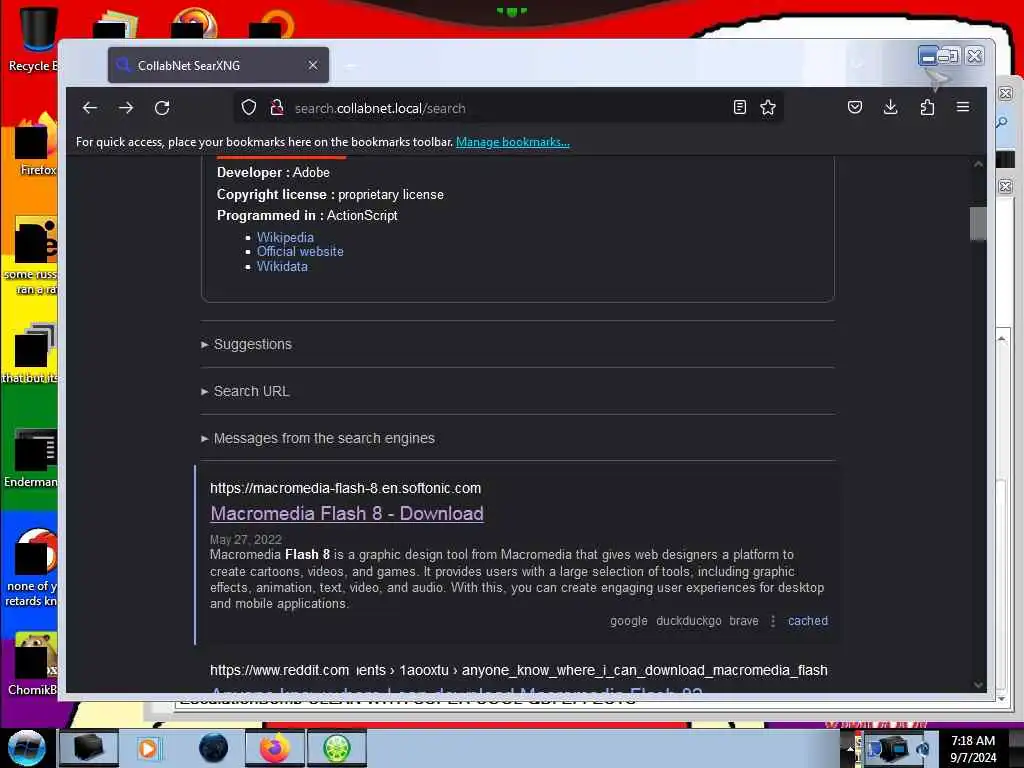1024x768 pixels.
Task: Click the brave engine label
Action: tap(744, 621)
